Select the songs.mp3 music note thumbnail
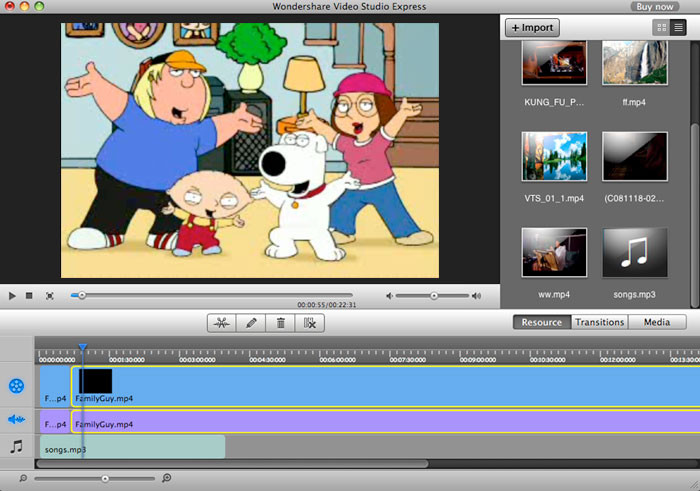700x491 pixels. click(x=634, y=253)
